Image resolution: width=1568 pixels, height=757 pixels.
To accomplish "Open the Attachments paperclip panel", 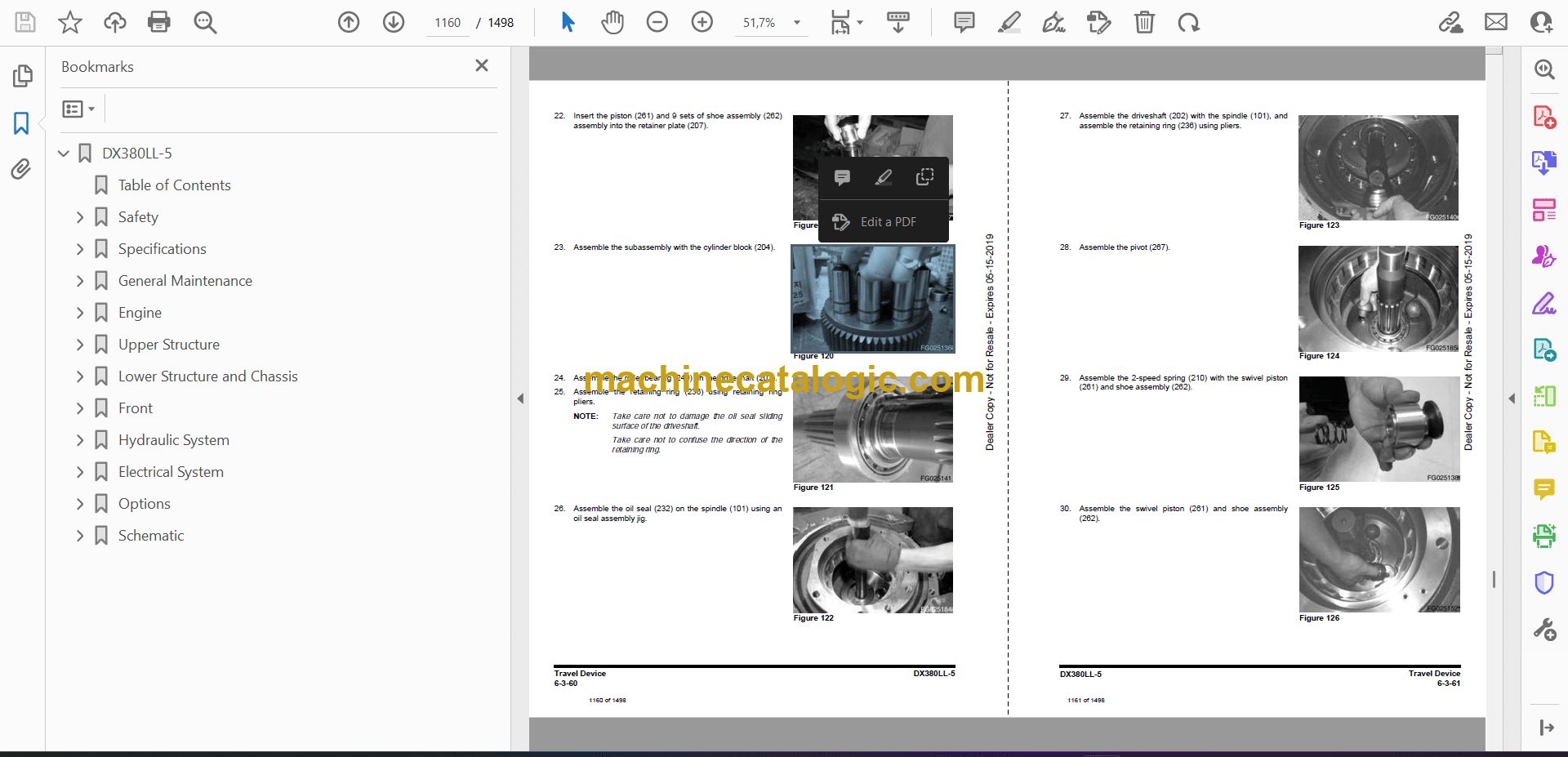I will click(21, 169).
